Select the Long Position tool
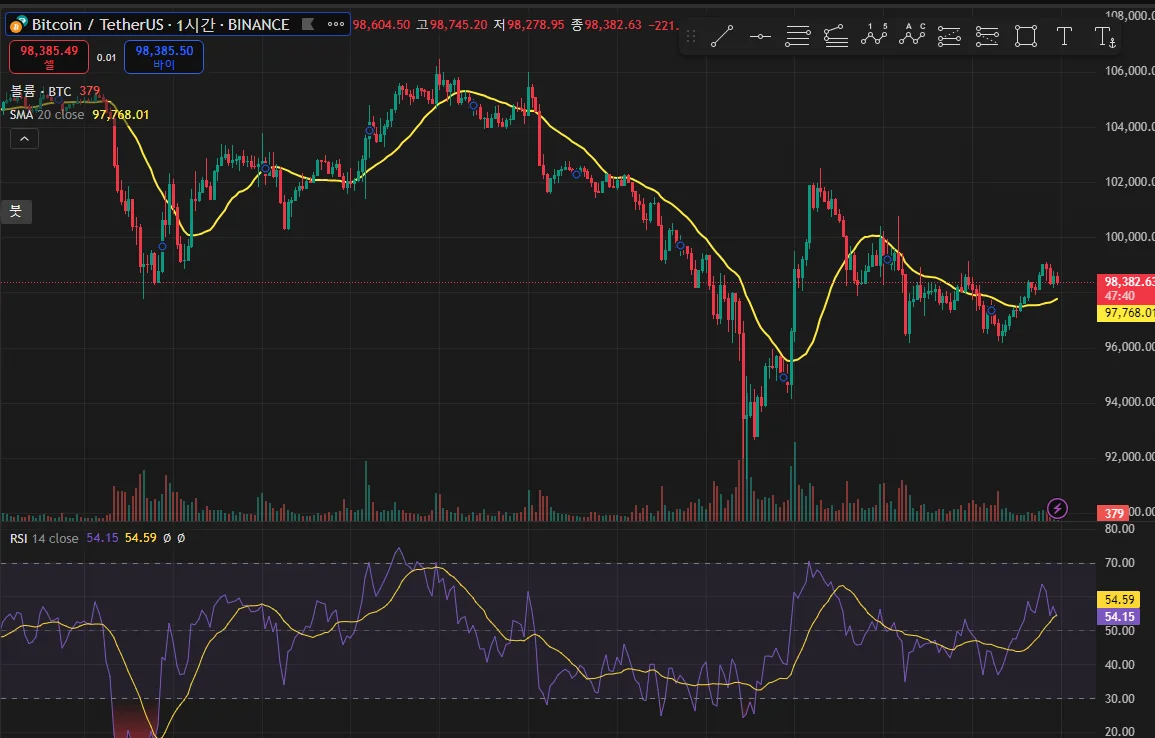This screenshot has height=738, width=1155. coord(949,36)
